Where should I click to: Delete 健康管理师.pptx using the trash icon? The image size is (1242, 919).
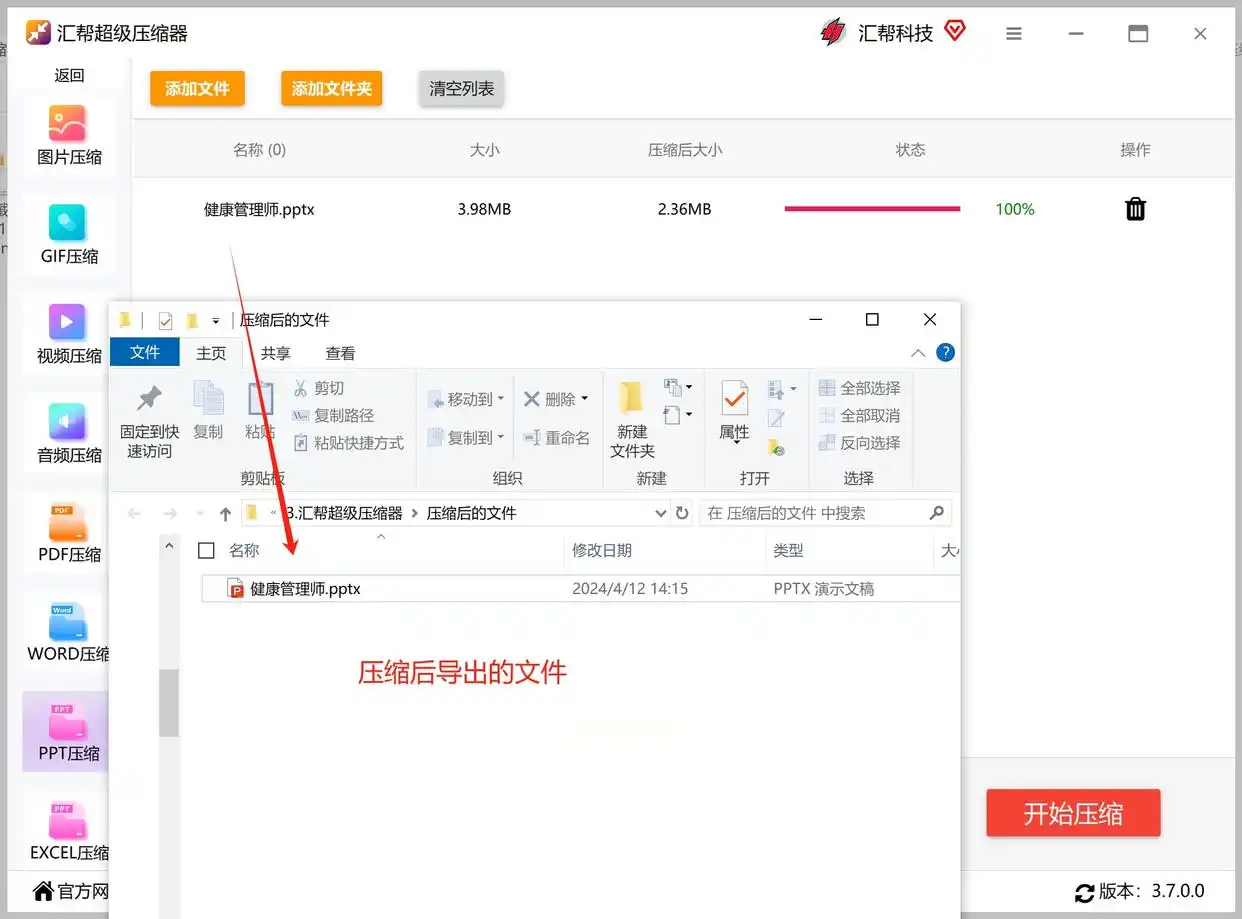tap(1135, 209)
